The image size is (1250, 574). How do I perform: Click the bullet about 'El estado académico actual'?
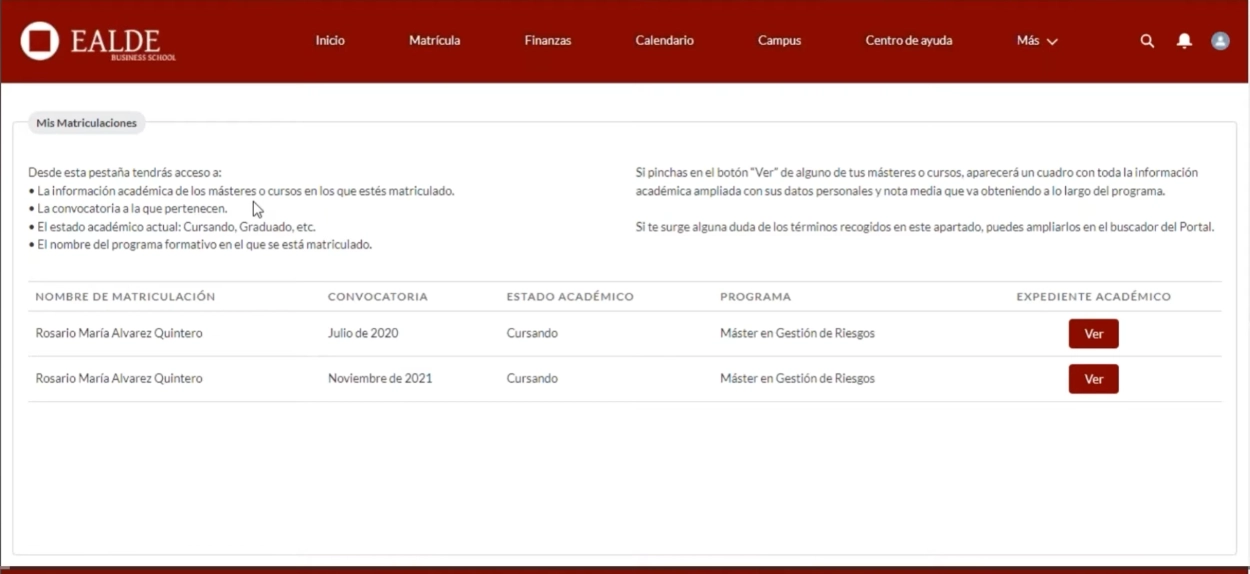click(172, 227)
